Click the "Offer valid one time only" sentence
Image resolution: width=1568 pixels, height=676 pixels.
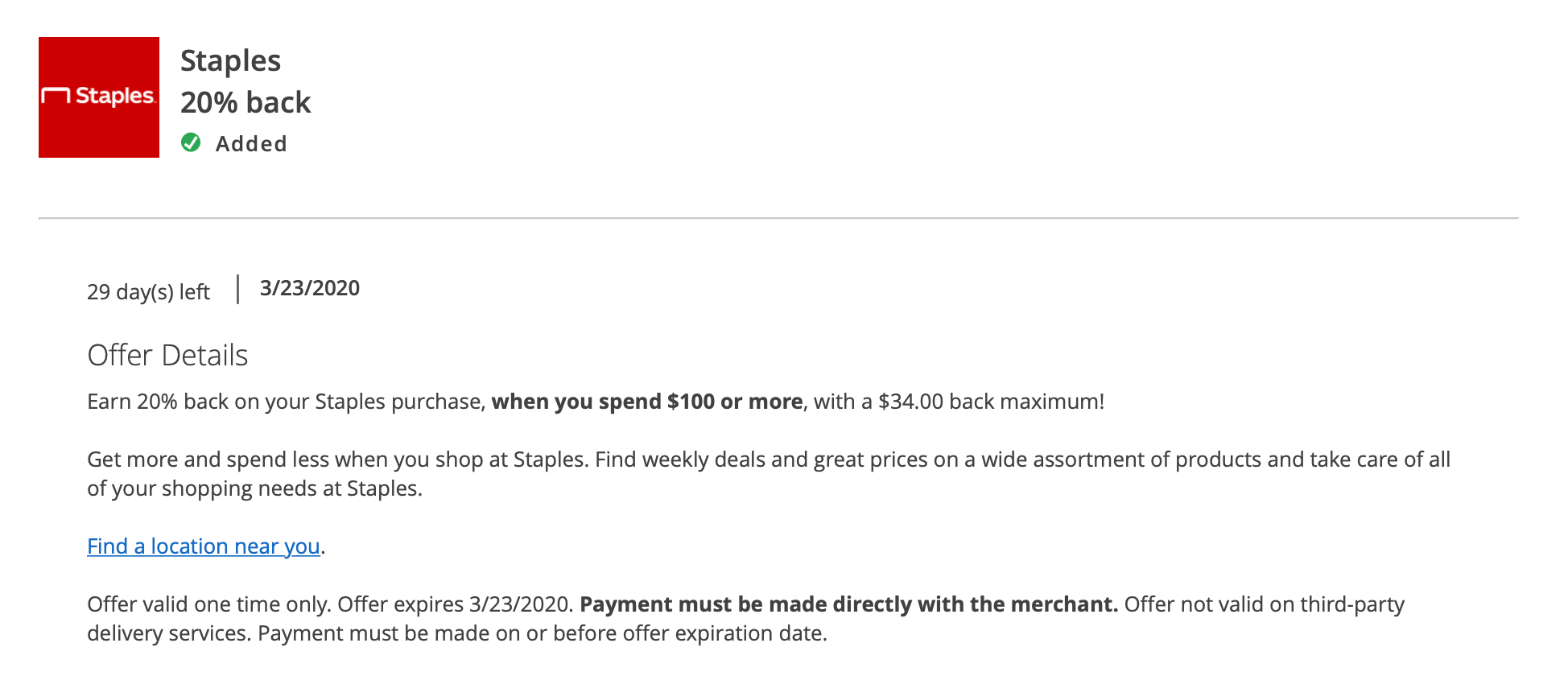[209, 604]
